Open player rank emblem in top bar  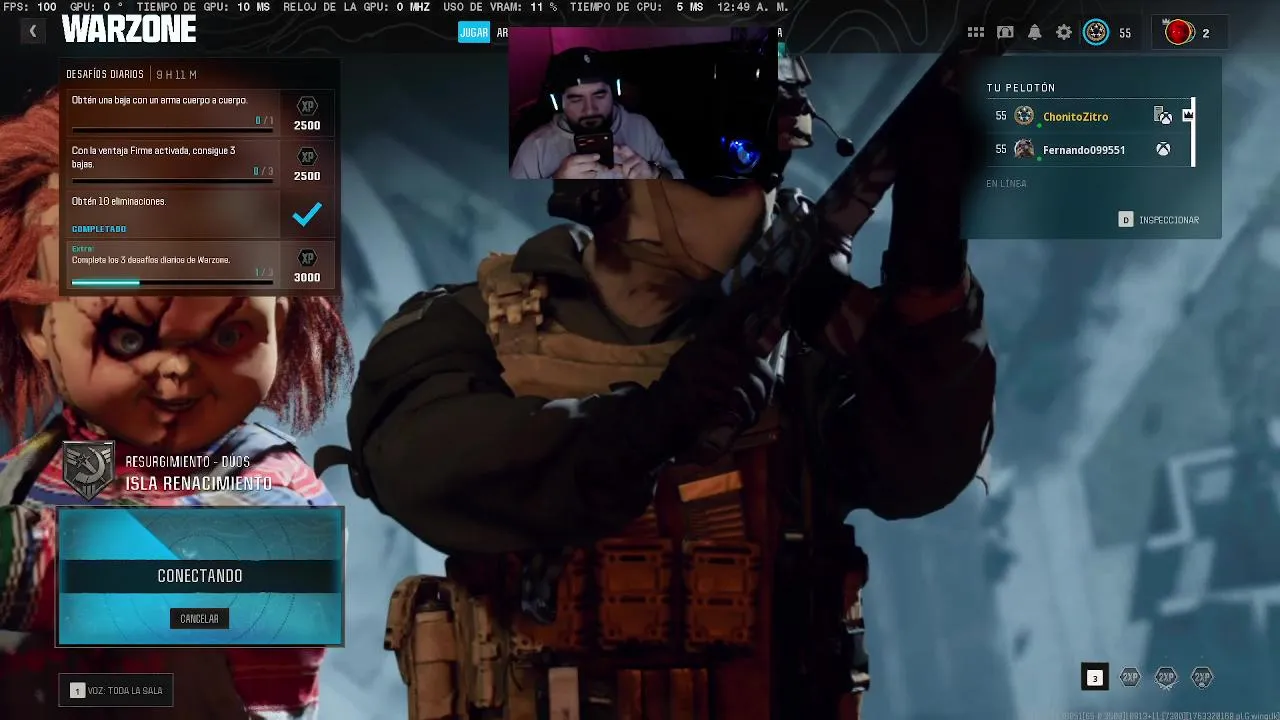[x=1096, y=33]
